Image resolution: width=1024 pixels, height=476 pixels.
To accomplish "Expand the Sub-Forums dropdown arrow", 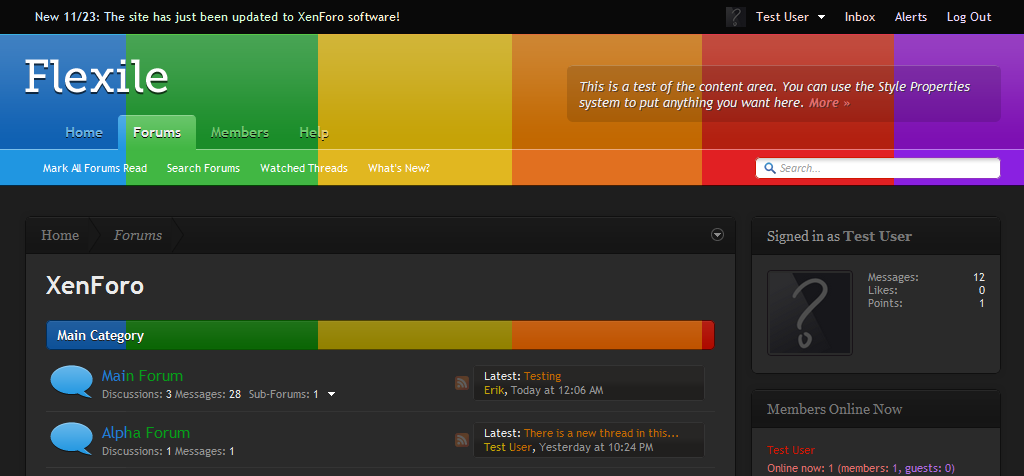I will (x=332, y=394).
